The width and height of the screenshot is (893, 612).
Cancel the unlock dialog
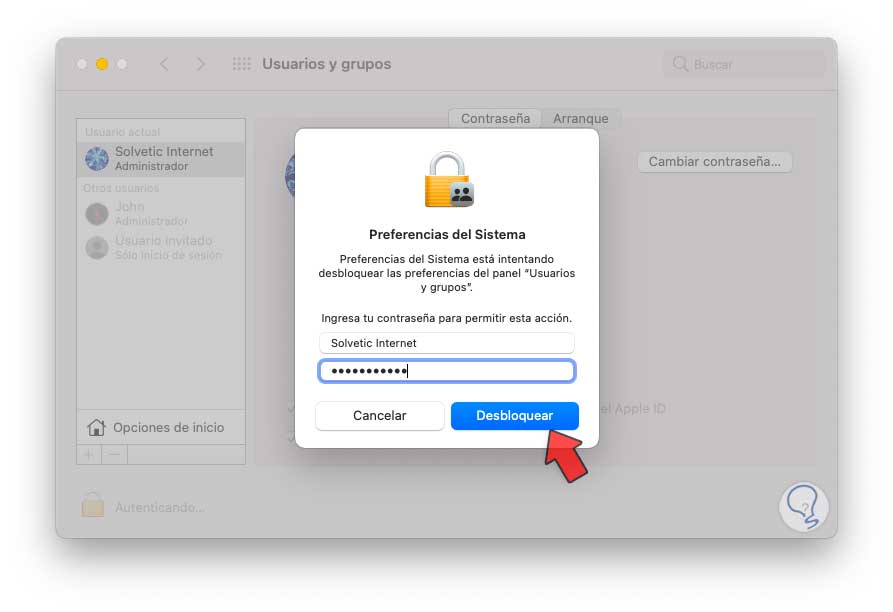pos(379,416)
